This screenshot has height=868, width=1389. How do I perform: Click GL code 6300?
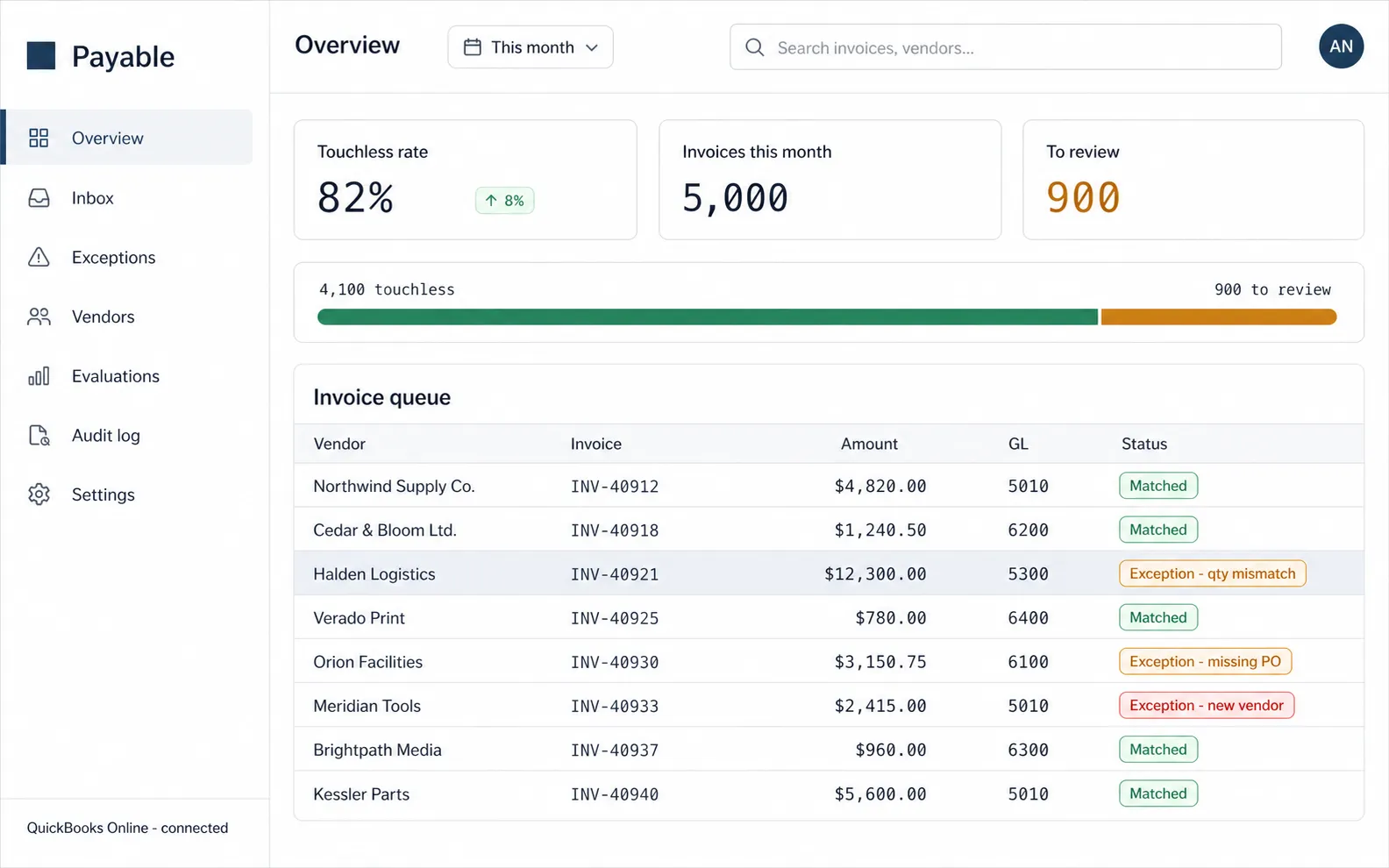pyautogui.click(x=1028, y=751)
